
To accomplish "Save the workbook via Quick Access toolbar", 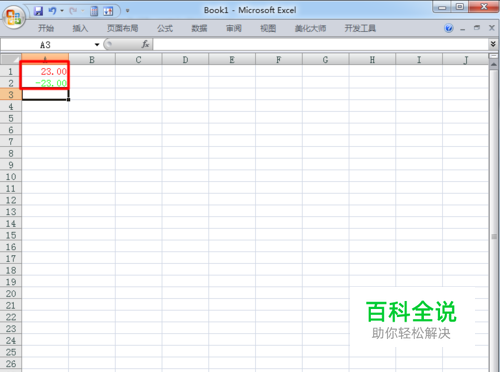I will (x=39, y=11).
